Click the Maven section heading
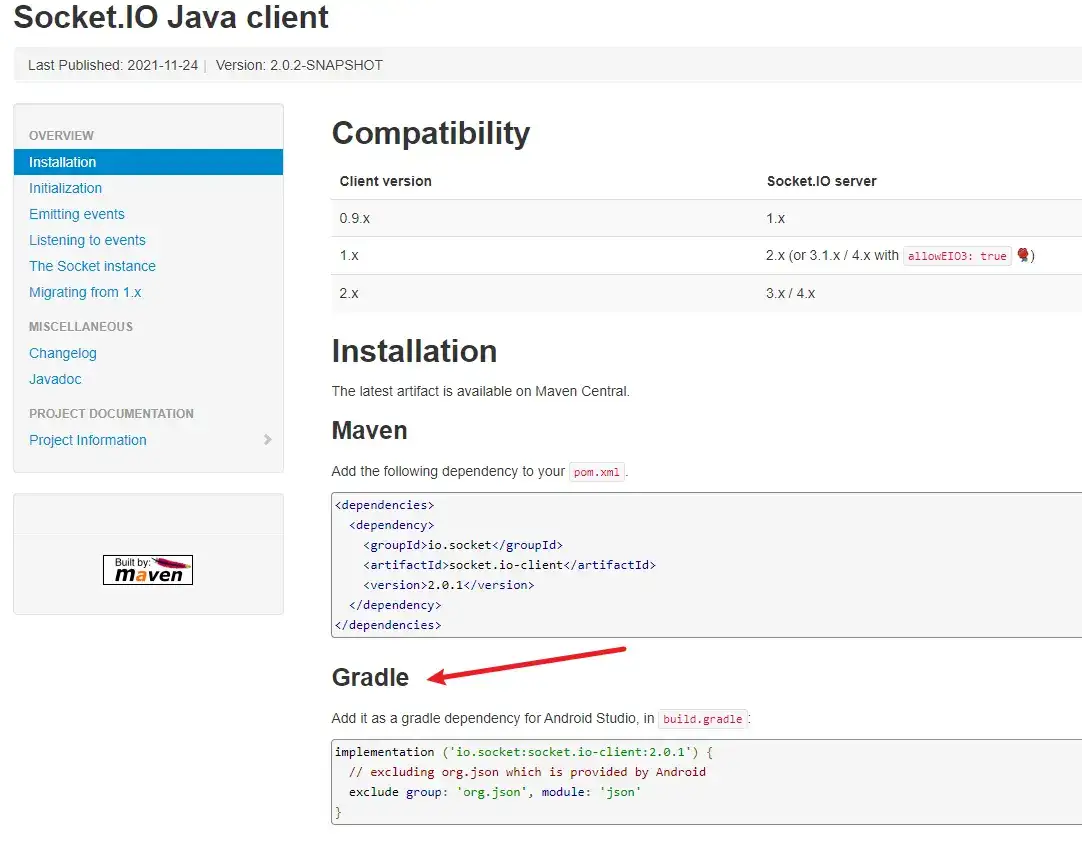 click(369, 430)
